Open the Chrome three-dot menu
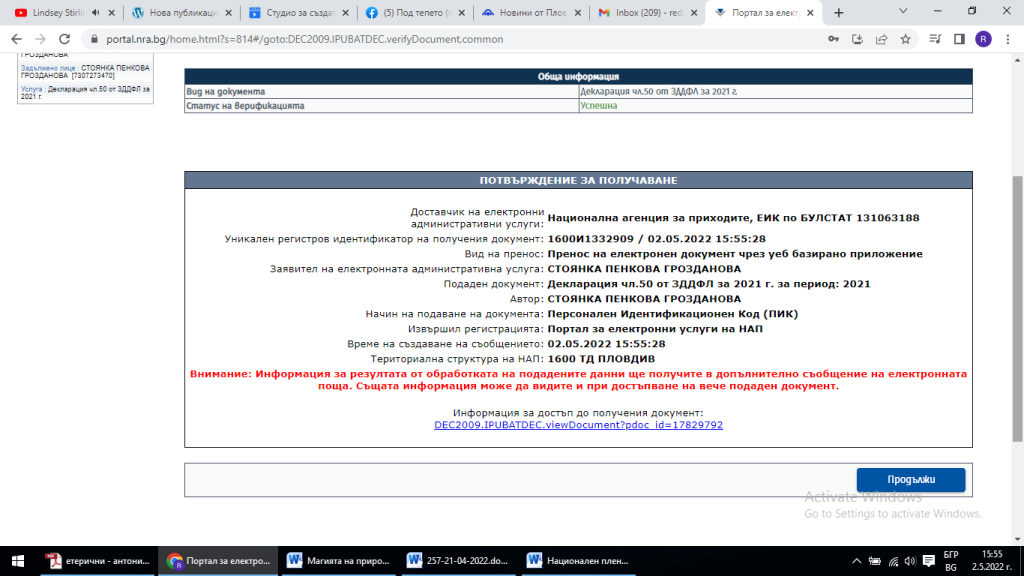 (1008, 39)
